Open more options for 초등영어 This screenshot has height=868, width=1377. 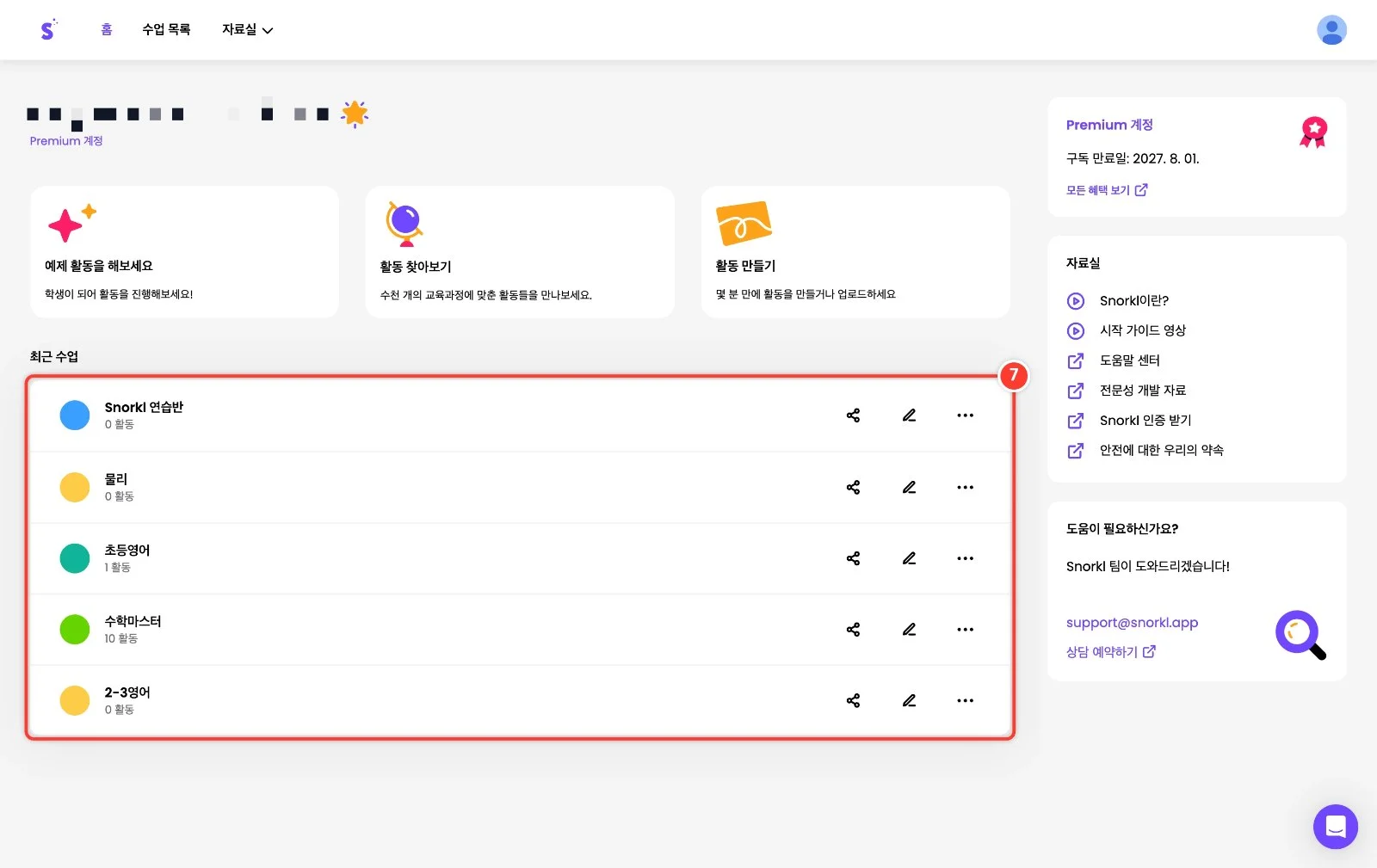pyautogui.click(x=966, y=558)
